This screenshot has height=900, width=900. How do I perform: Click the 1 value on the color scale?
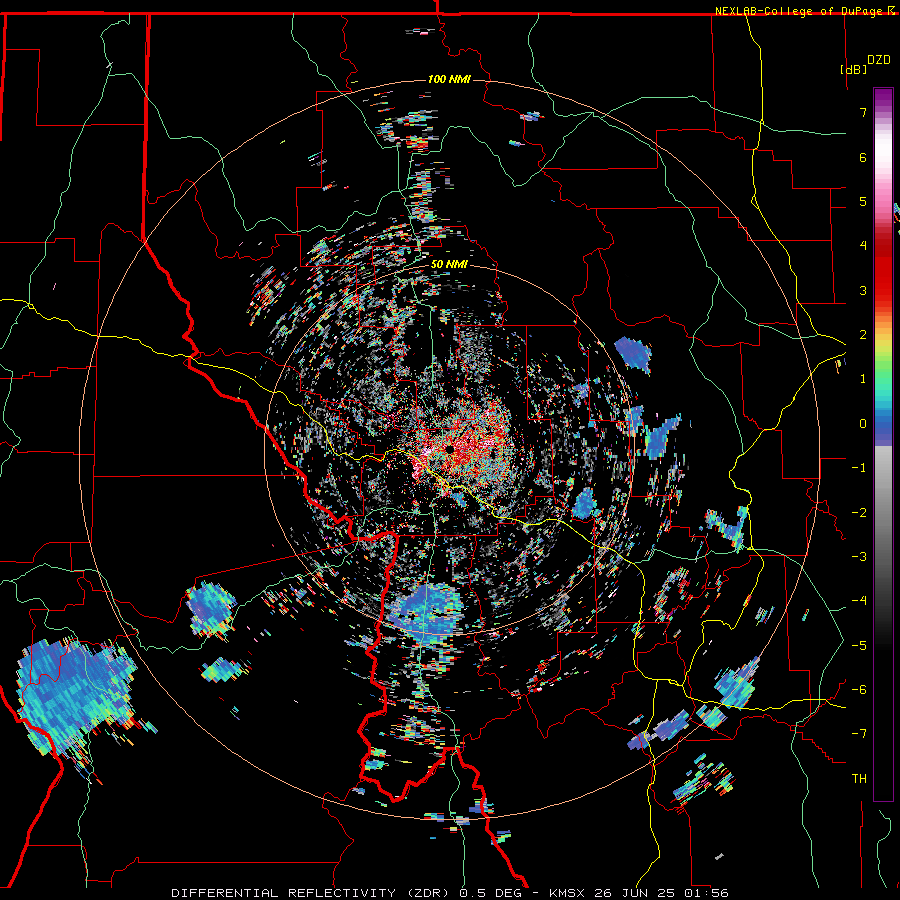click(x=863, y=379)
